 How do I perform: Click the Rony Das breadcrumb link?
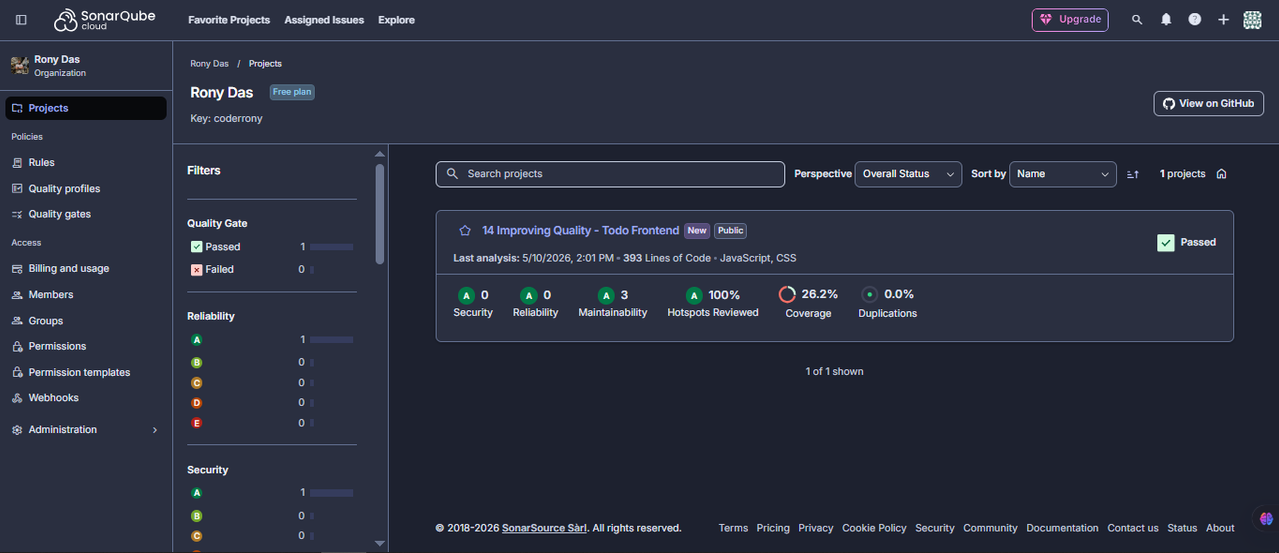(x=210, y=64)
